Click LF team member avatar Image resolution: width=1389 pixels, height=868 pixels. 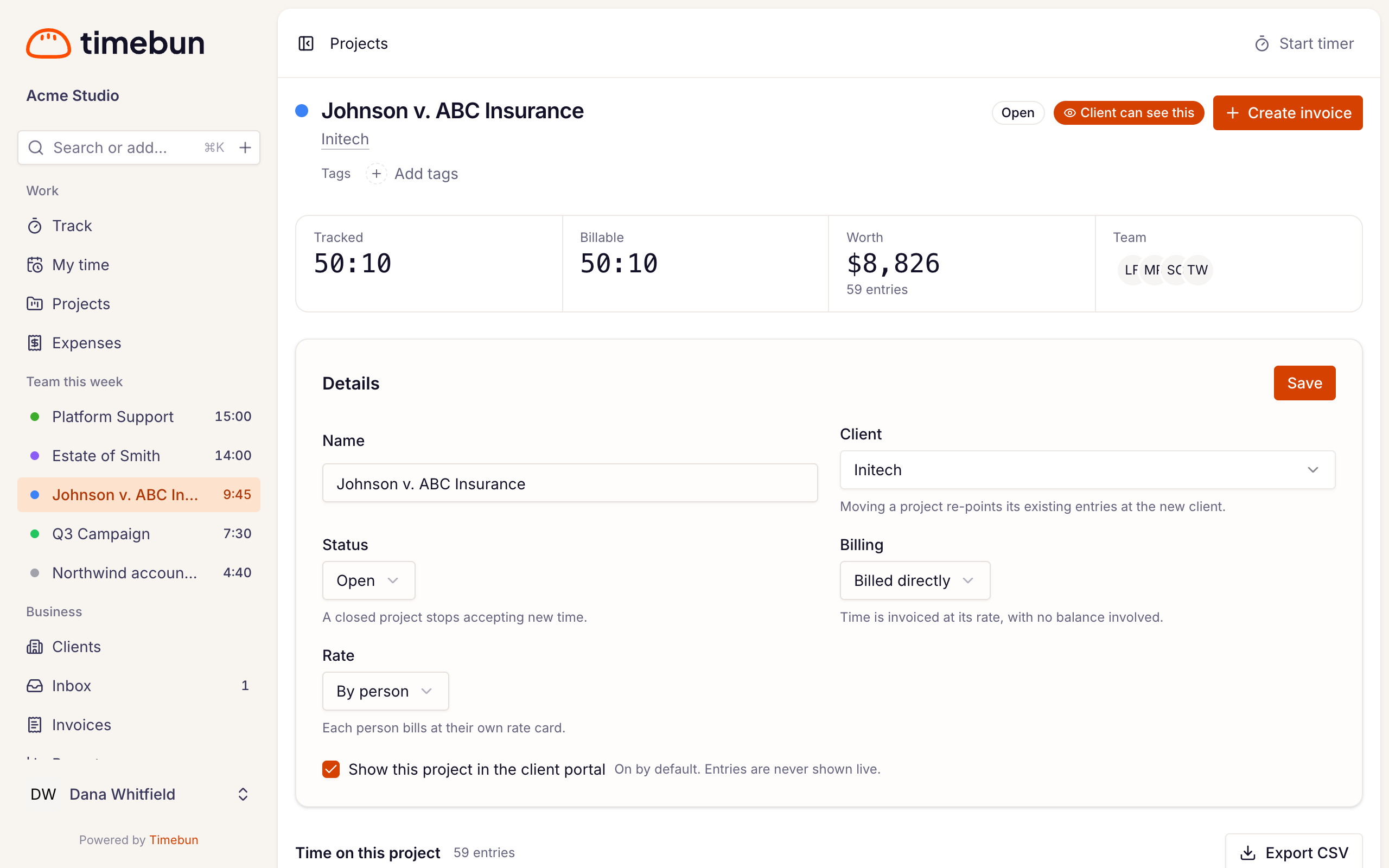(1131, 270)
